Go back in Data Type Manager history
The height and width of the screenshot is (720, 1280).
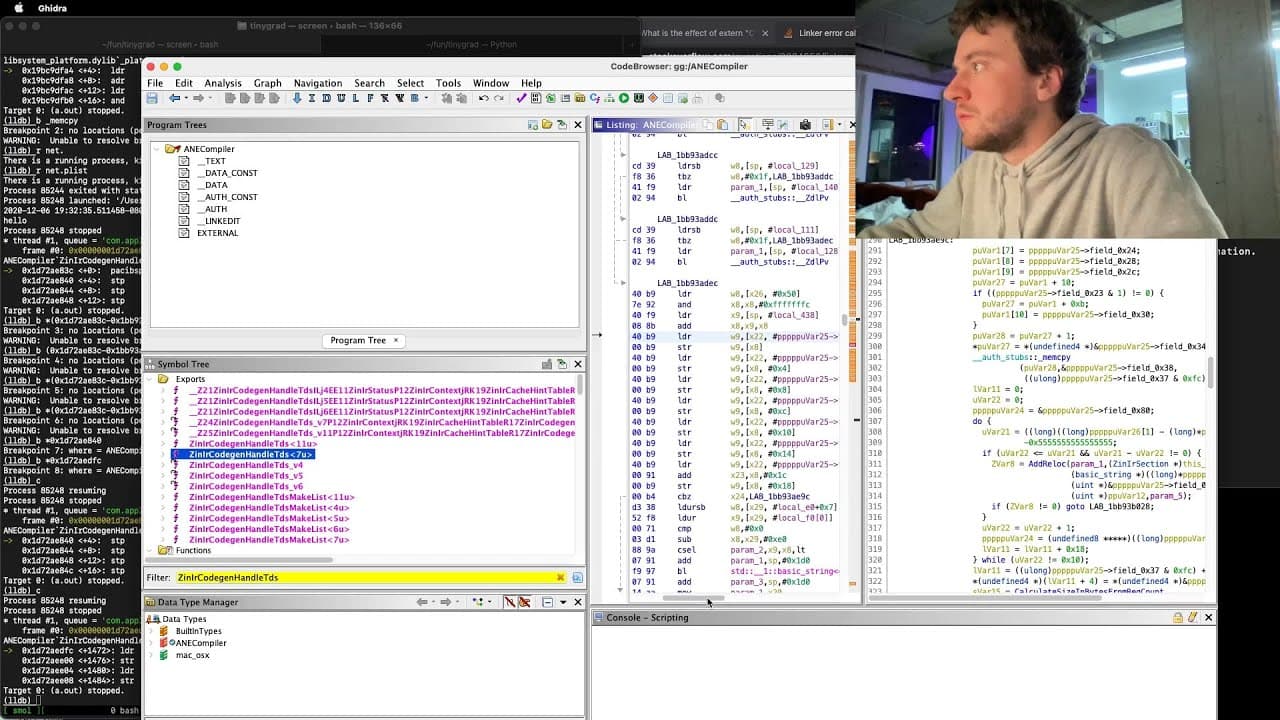(x=422, y=602)
